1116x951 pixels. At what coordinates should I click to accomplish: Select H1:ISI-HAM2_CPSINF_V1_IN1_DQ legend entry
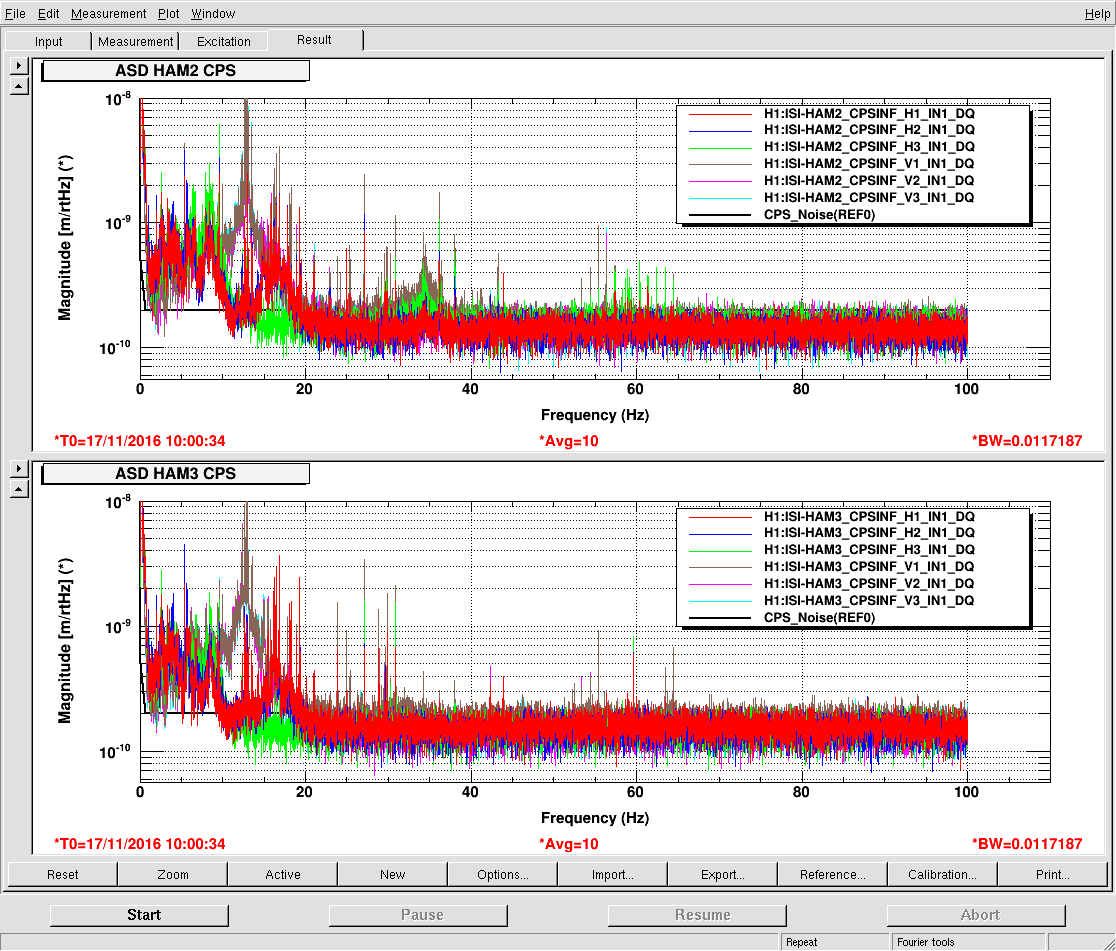[869, 164]
